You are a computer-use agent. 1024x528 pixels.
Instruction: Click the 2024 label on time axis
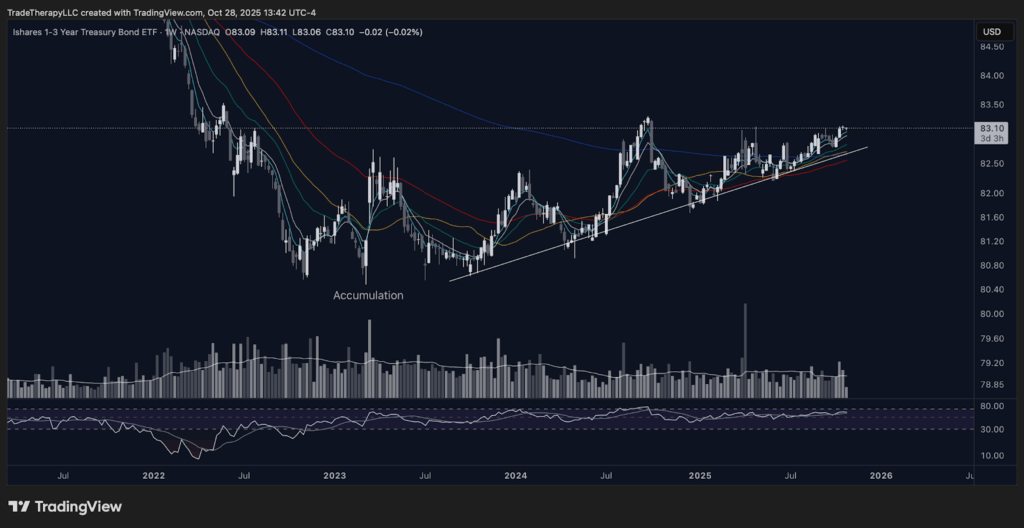pyautogui.click(x=516, y=477)
